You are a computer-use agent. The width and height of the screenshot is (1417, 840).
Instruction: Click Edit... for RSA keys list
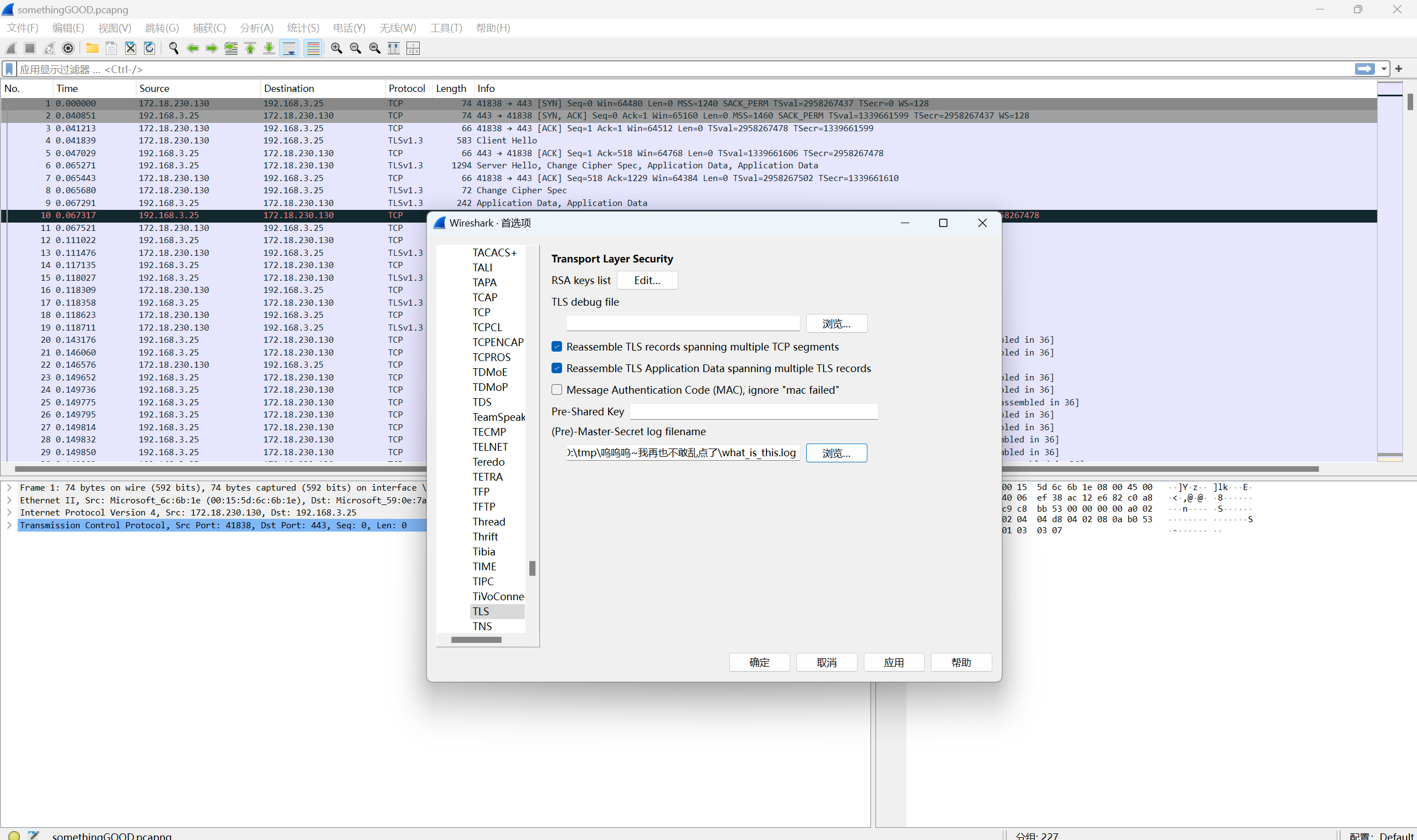(x=647, y=280)
